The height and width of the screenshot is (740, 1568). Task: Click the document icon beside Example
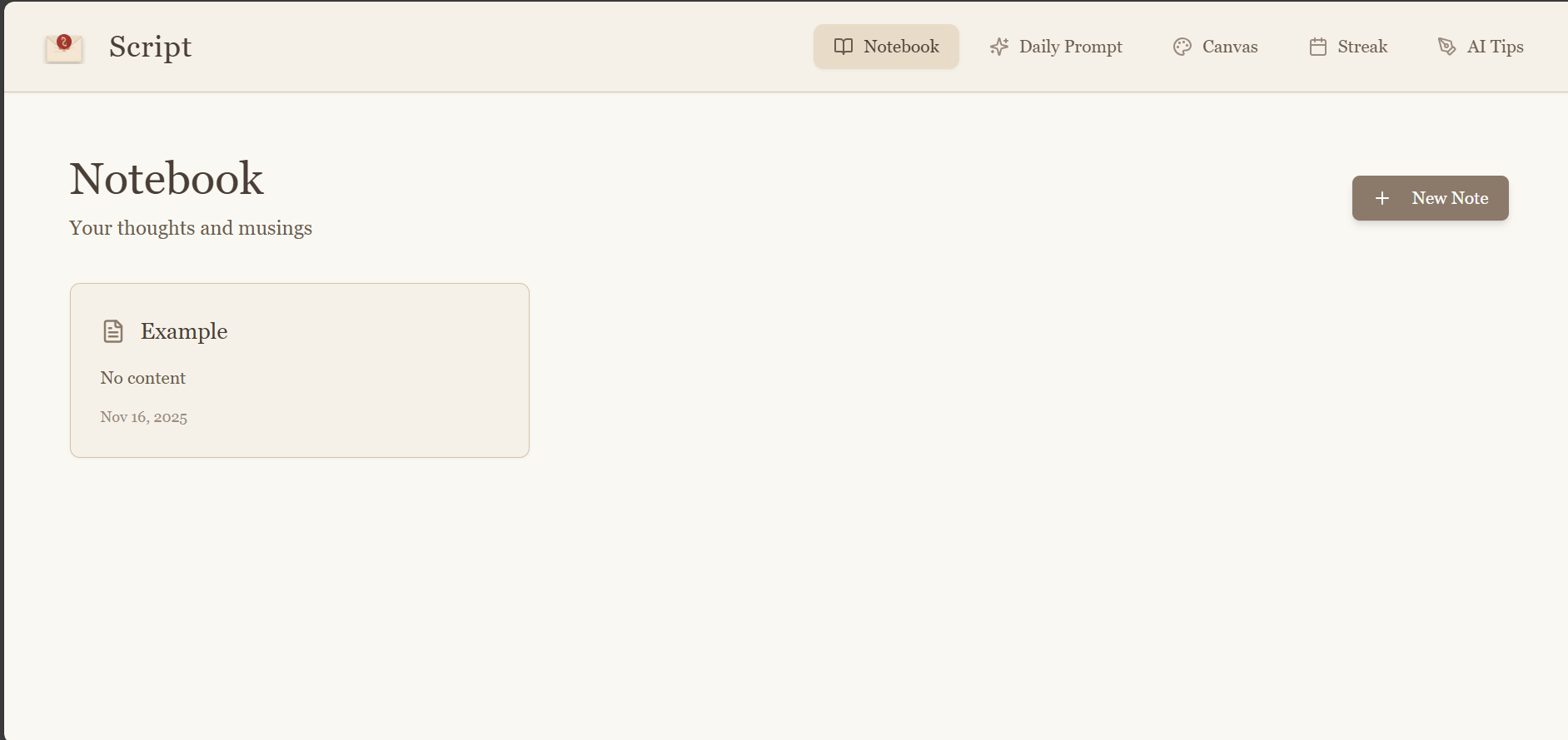pyautogui.click(x=113, y=331)
